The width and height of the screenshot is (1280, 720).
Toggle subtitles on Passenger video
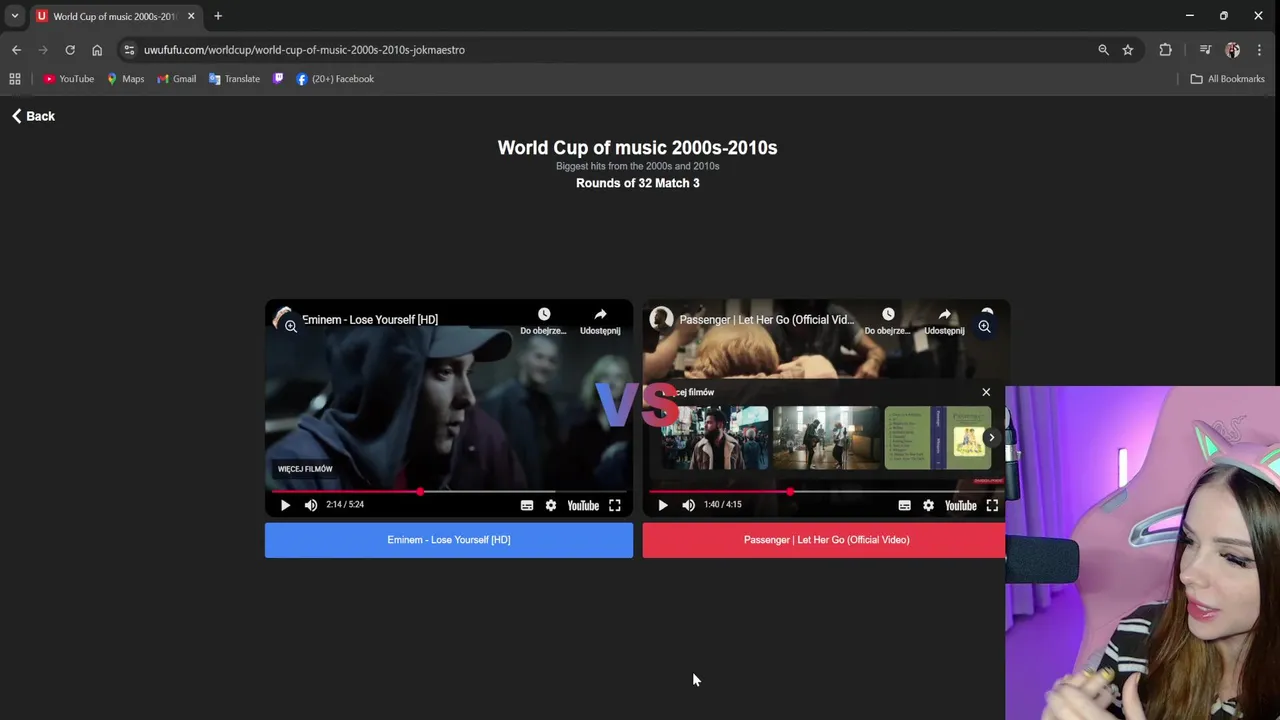[x=905, y=505]
